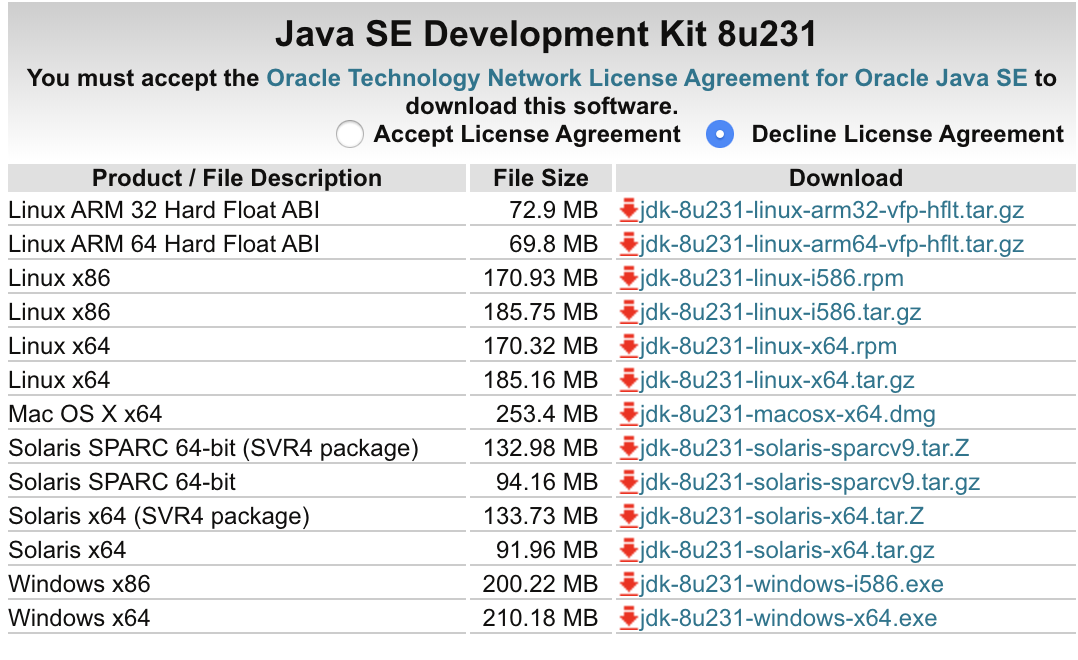The height and width of the screenshot is (660, 1078).
Task: Click download arrow icon for jdk-8u231-solaris-sparcv9.tar.gz
Action: [x=628, y=482]
